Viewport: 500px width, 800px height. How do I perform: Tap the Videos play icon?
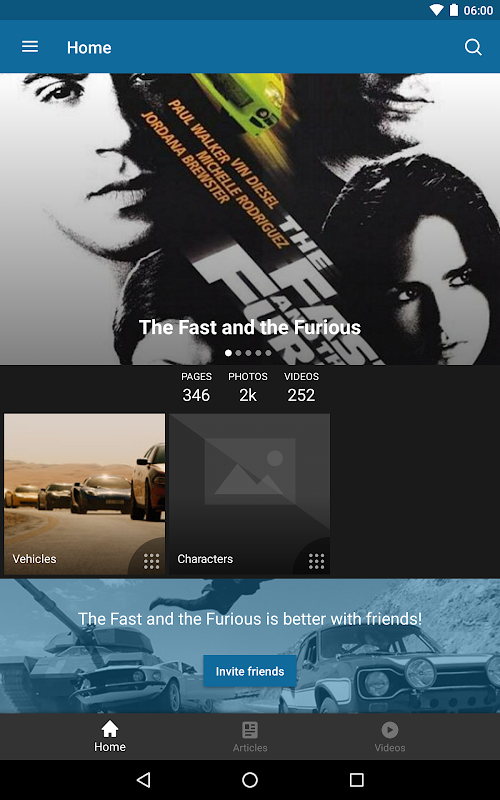pyautogui.click(x=390, y=730)
